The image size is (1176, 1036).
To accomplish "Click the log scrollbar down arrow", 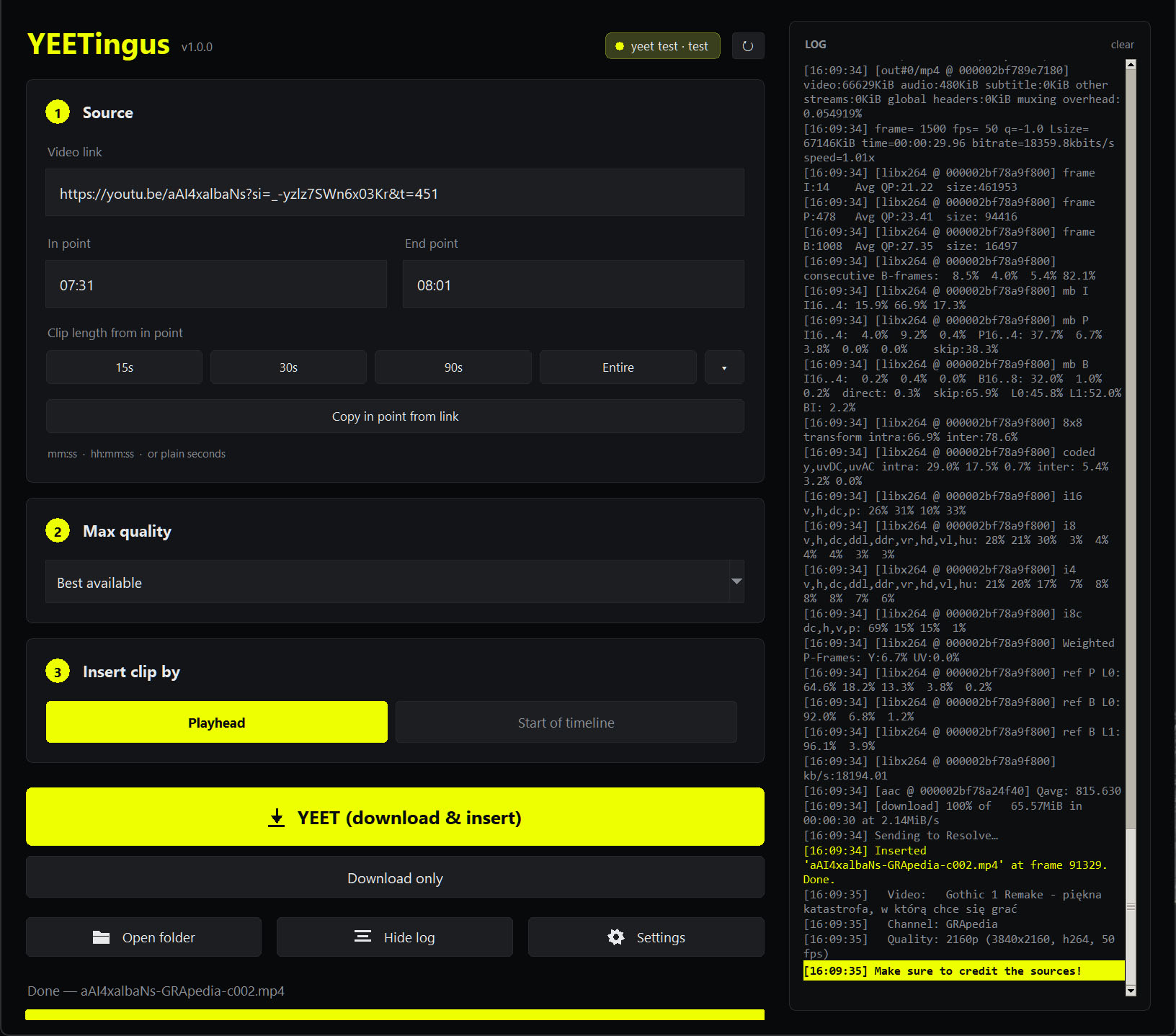I will click(1131, 991).
